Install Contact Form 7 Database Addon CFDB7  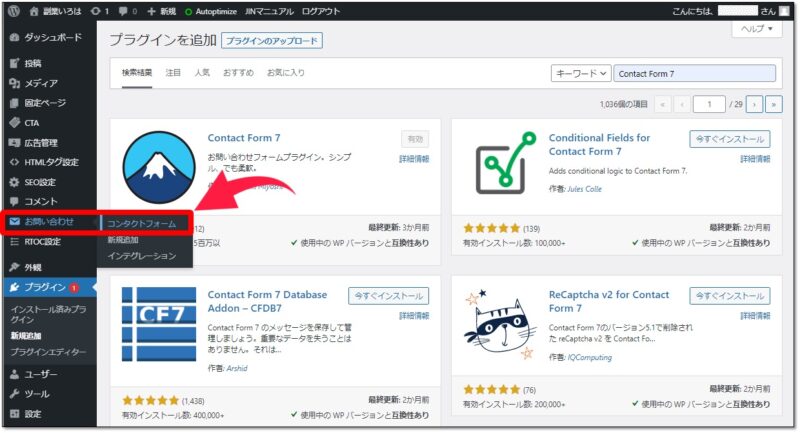389,296
